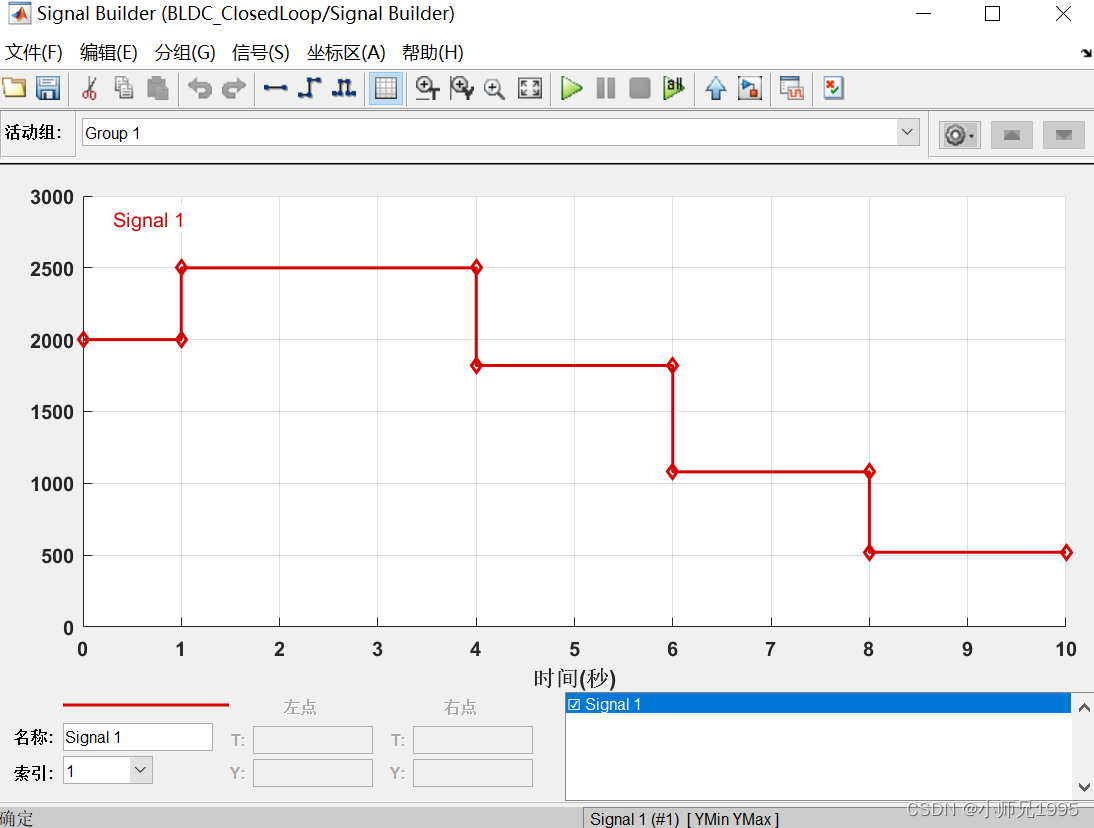Add a constant signal

point(276,88)
